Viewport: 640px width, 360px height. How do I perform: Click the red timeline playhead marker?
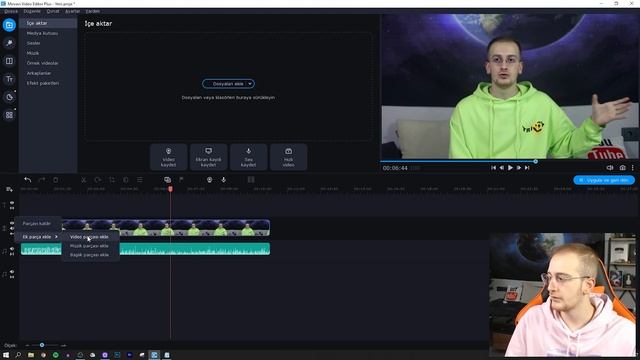[170, 189]
